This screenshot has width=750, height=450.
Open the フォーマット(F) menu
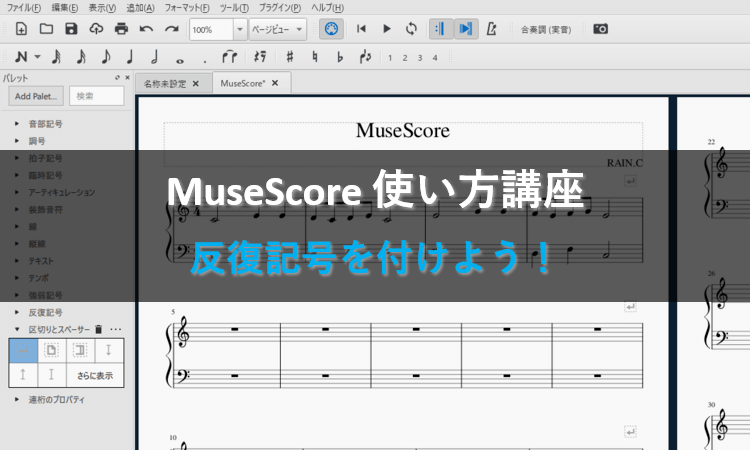187,8
